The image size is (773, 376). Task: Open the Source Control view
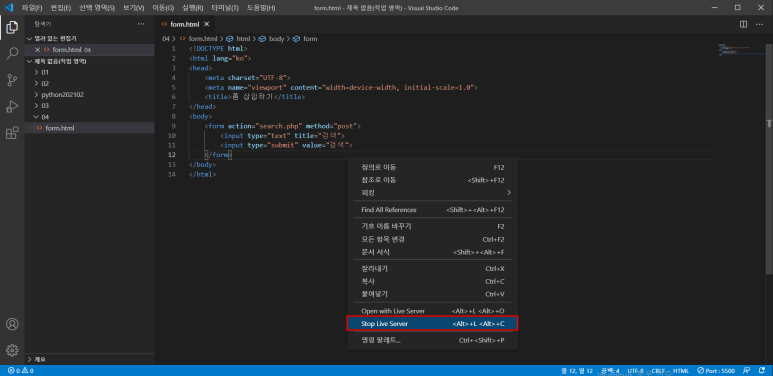click(x=12, y=80)
